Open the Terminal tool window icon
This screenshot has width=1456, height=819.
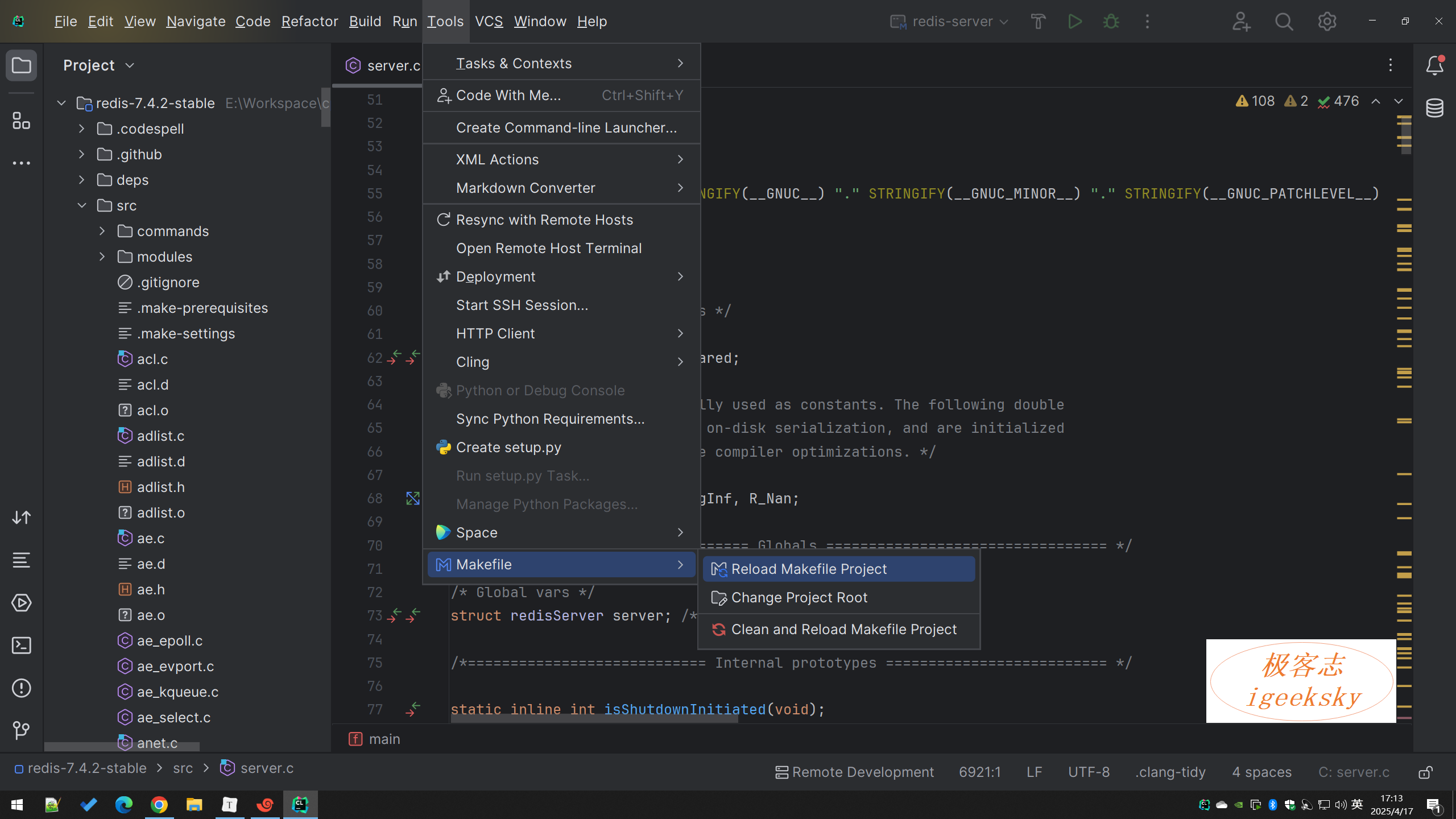click(x=22, y=646)
